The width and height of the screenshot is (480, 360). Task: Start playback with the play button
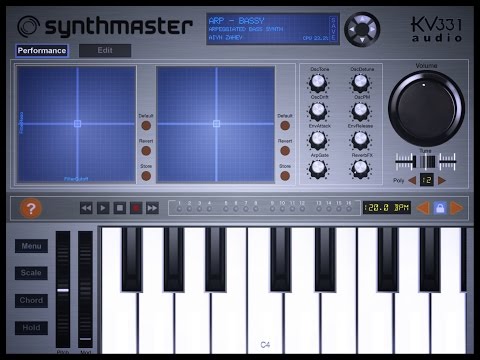coord(103,208)
